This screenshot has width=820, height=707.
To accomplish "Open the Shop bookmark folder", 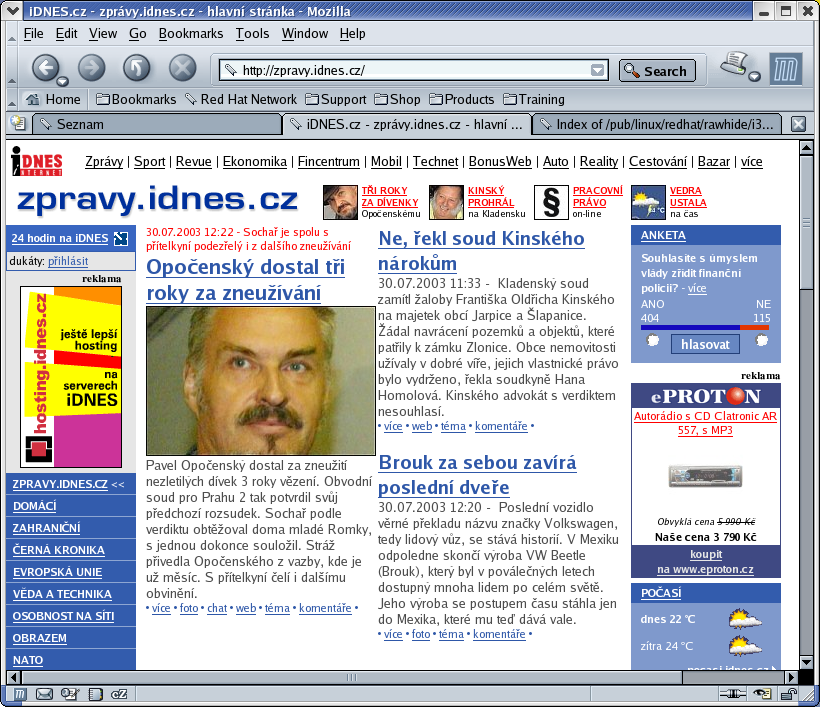I will point(397,99).
